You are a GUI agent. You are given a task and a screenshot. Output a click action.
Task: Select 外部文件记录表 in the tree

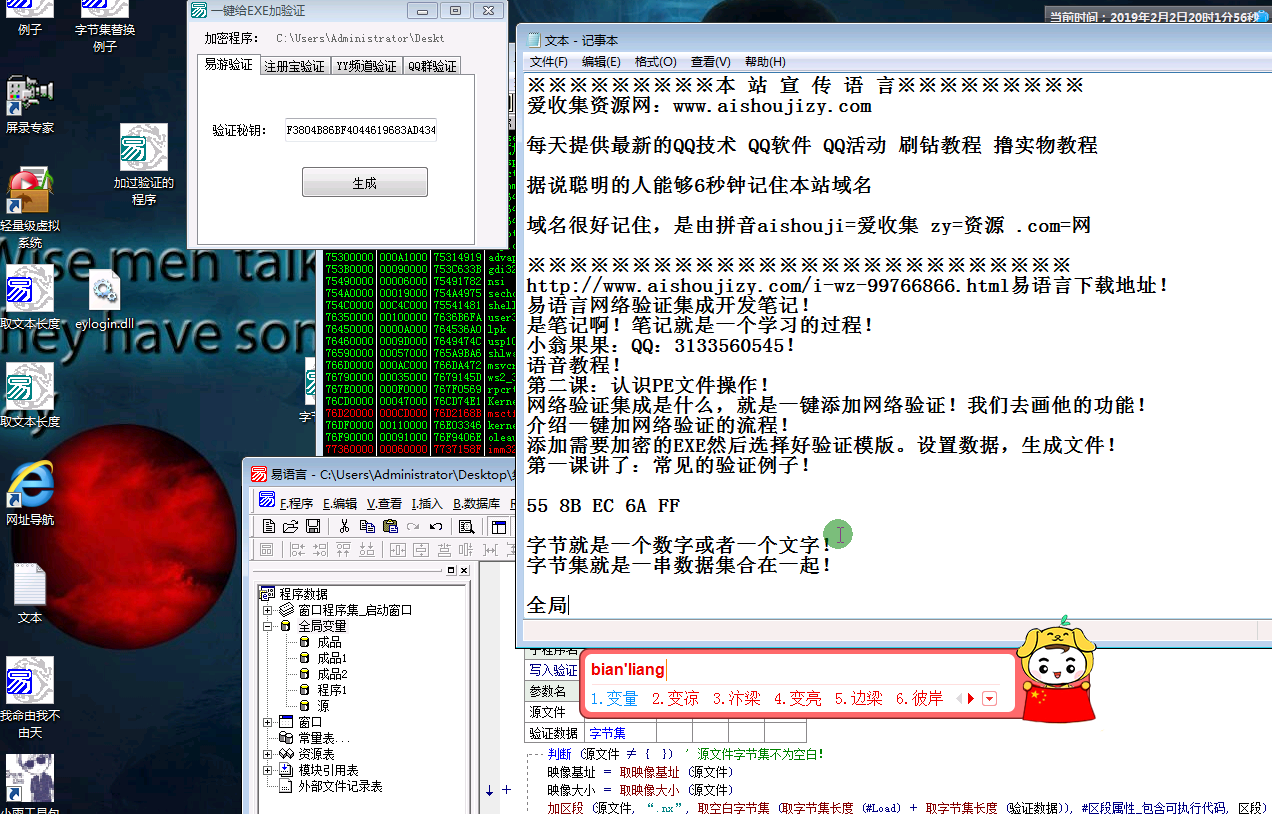340,786
